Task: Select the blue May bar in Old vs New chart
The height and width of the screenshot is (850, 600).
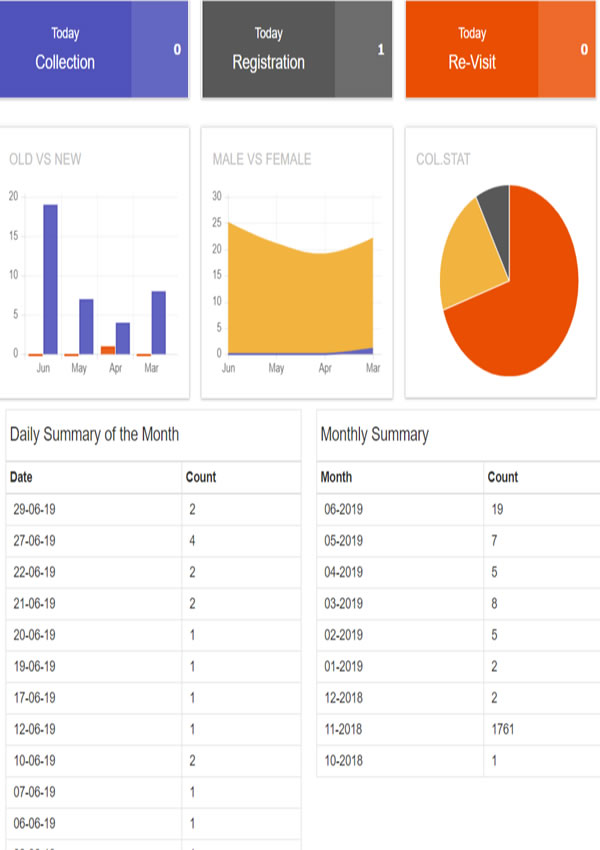Action: click(x=86, y=326)
